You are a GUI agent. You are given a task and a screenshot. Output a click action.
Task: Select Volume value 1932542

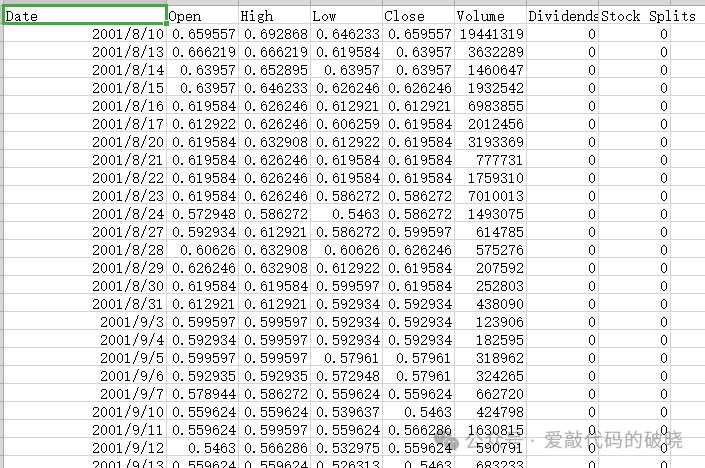click(x=491, y=88)
